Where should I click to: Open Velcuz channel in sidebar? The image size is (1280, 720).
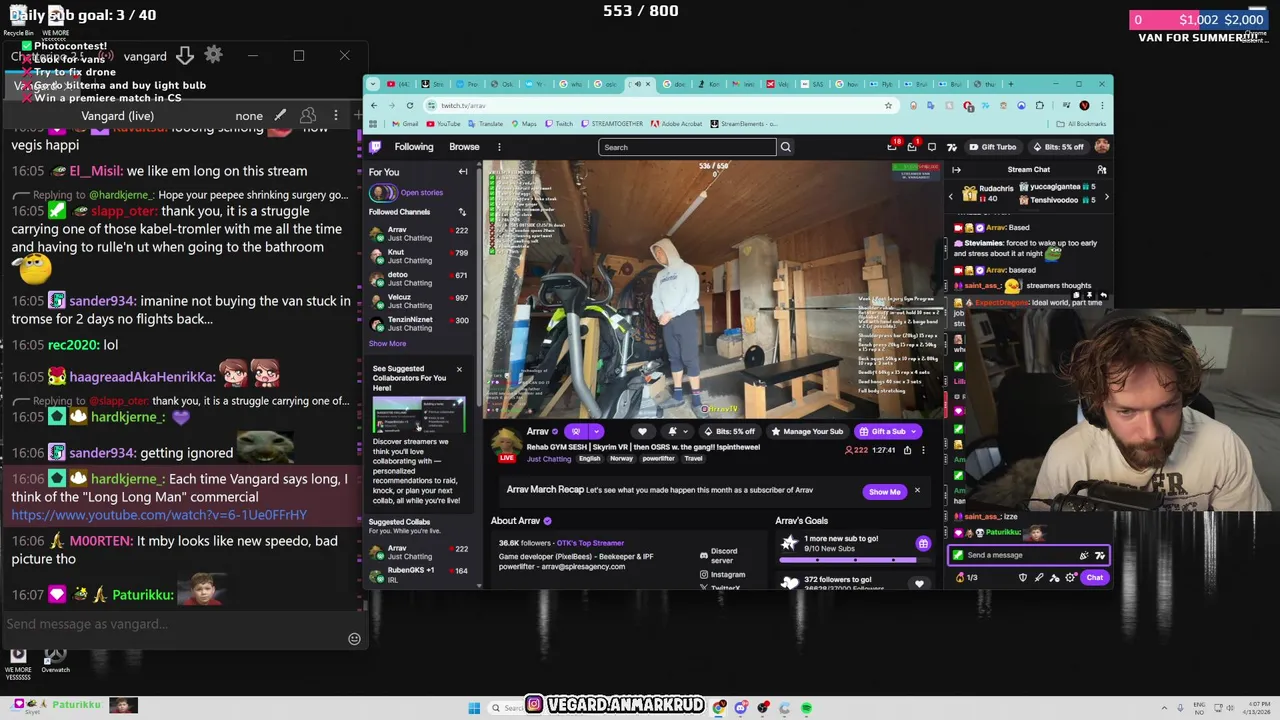(x=419, y=301)
